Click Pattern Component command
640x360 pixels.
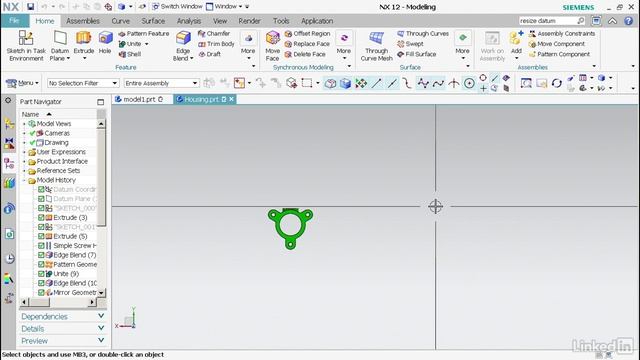coord(559,54)
